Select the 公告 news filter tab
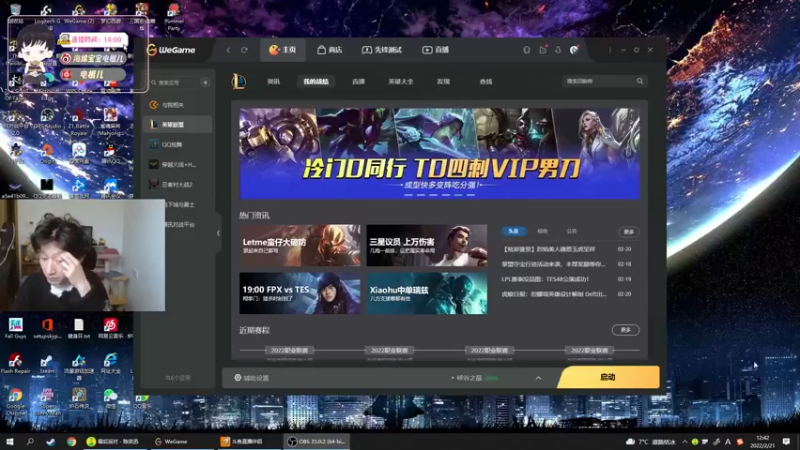Screen dimensions: 800x450 point(571,231)
